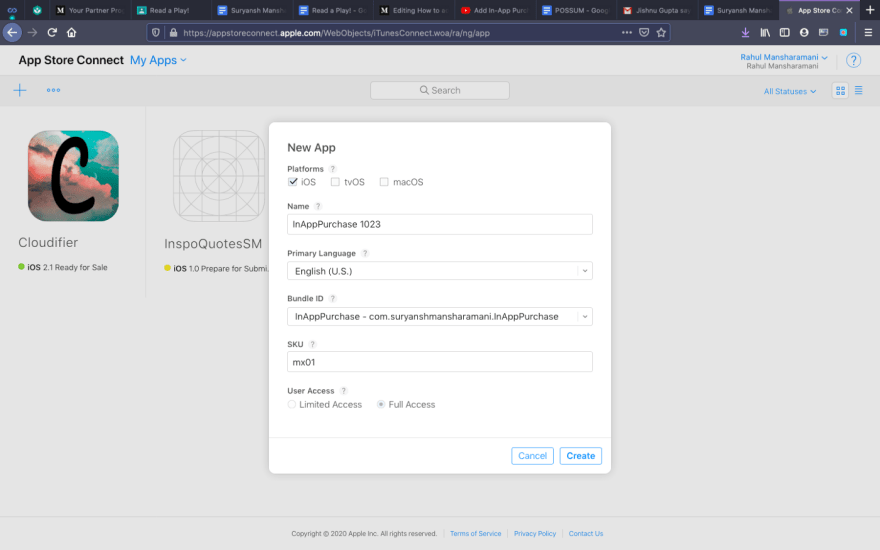
Task: Check the tvOS platform checkbox
Action: 335,182
